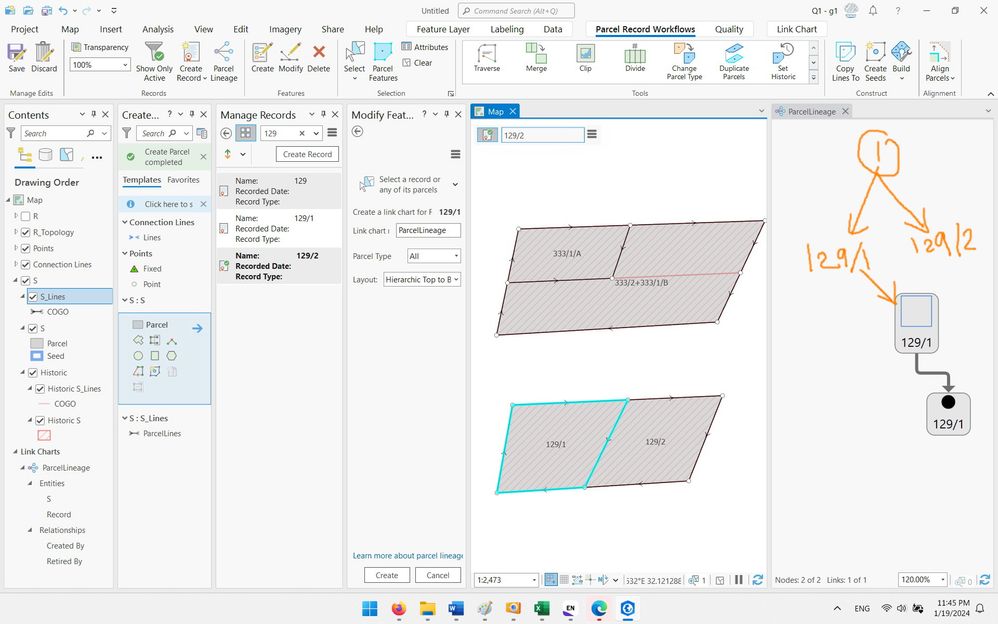Uncheck the Historic group layer
This screenshot has width=998, height=624.
(33, 372)
